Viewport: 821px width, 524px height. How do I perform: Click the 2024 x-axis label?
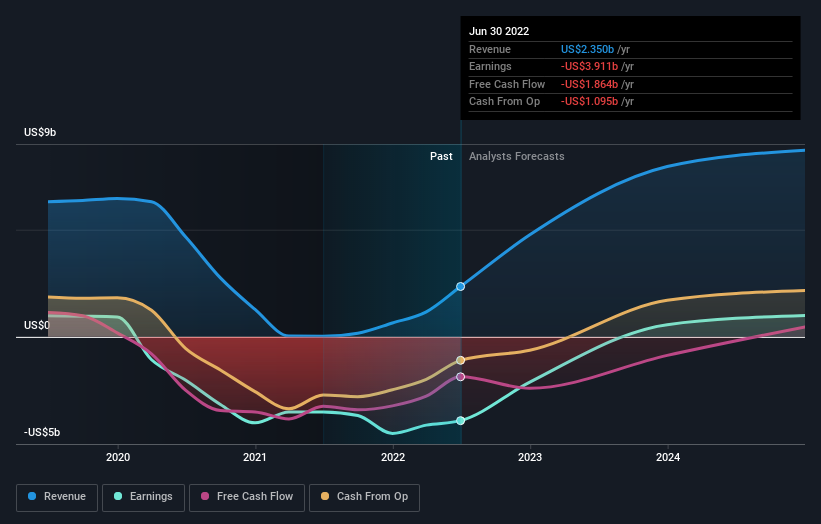(668, 457)
